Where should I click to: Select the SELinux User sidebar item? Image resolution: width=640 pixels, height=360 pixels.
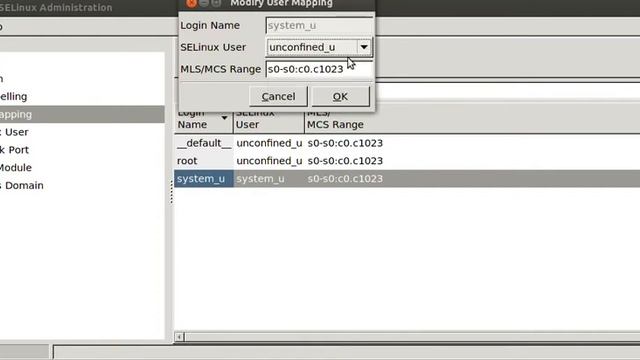pos(82,132)
